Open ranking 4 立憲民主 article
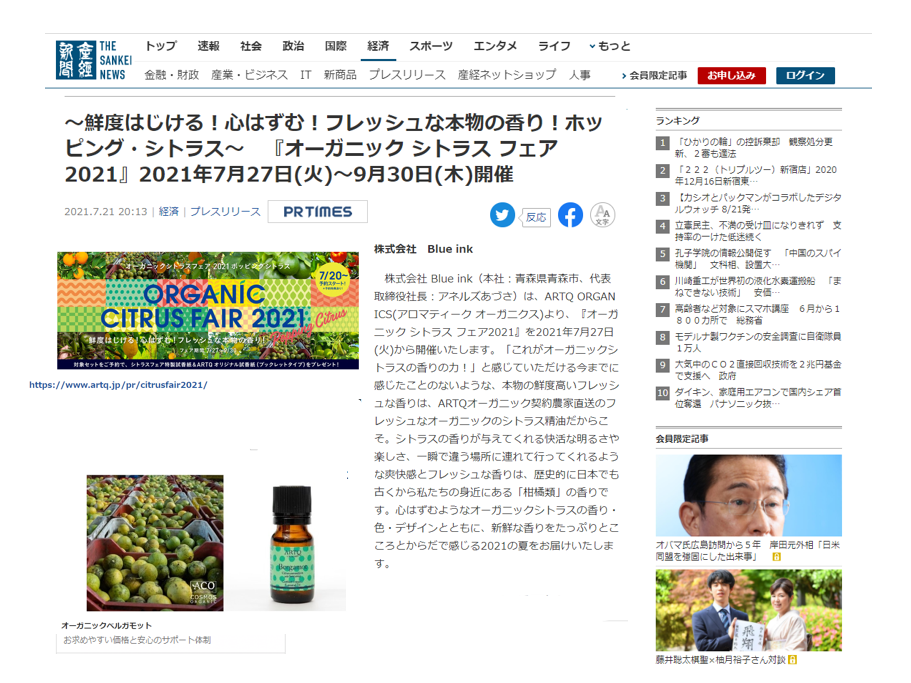 click(758, 231)
